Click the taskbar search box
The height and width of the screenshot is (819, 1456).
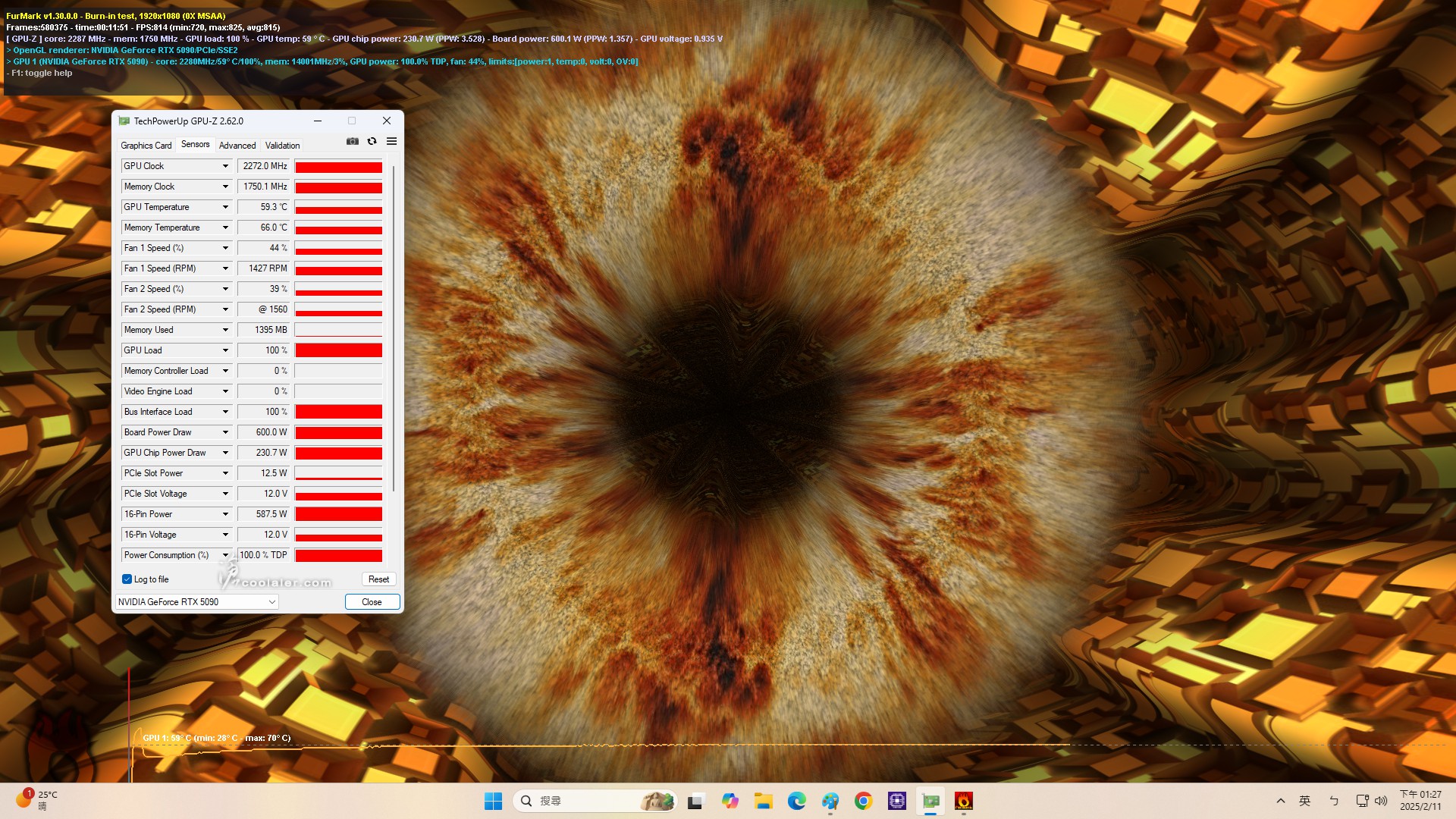tap(595, 801)
